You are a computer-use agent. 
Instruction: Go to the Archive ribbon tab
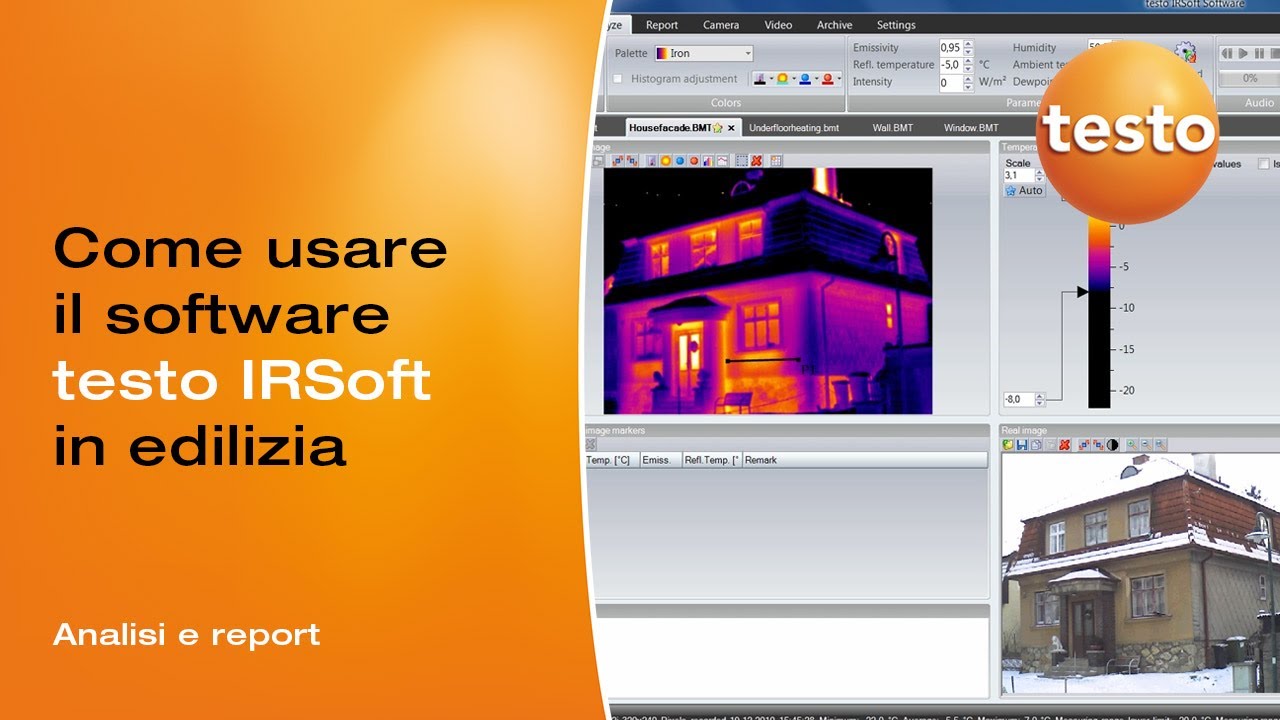pos(835,25)
